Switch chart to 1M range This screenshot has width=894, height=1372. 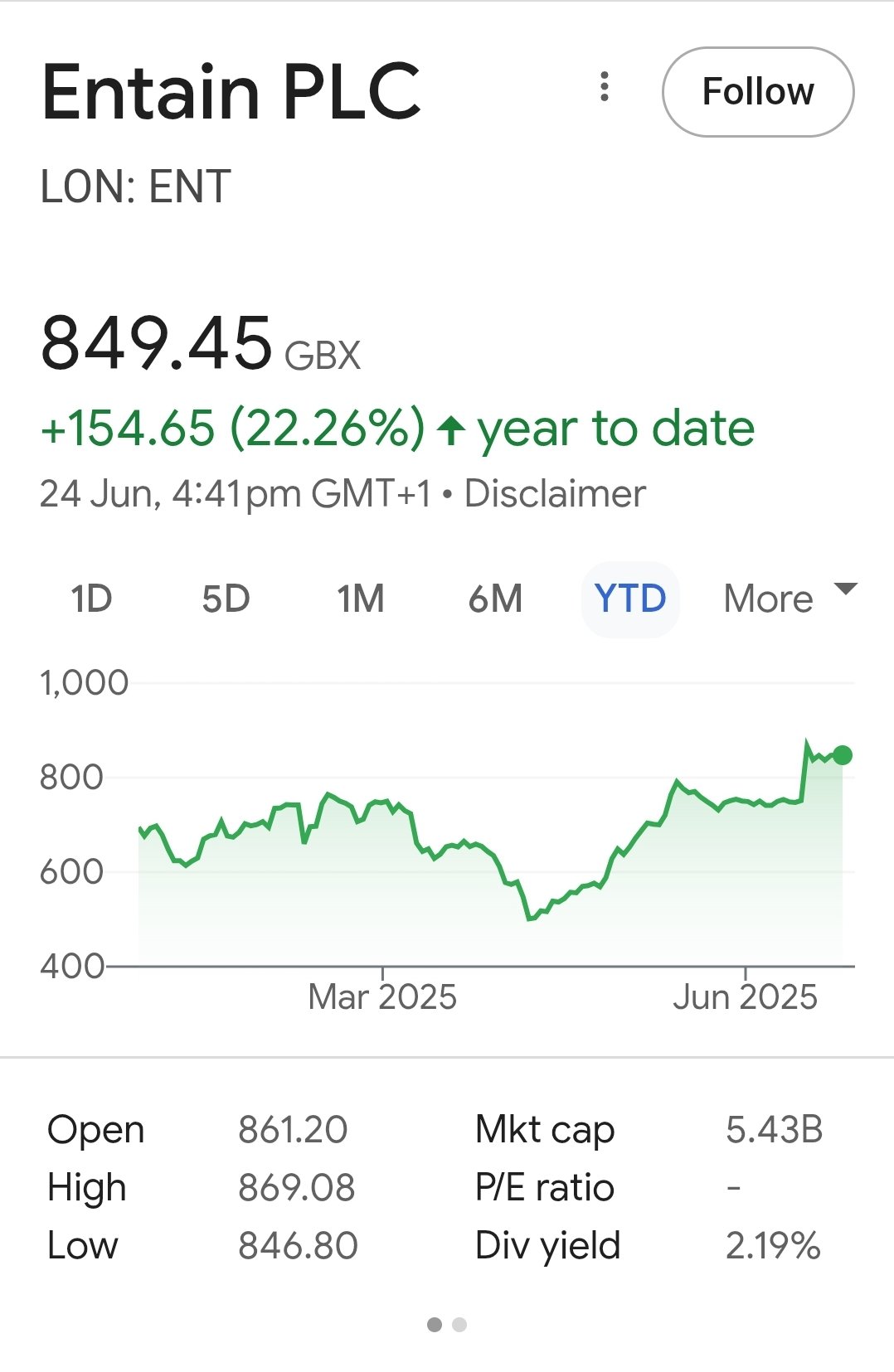360,599
